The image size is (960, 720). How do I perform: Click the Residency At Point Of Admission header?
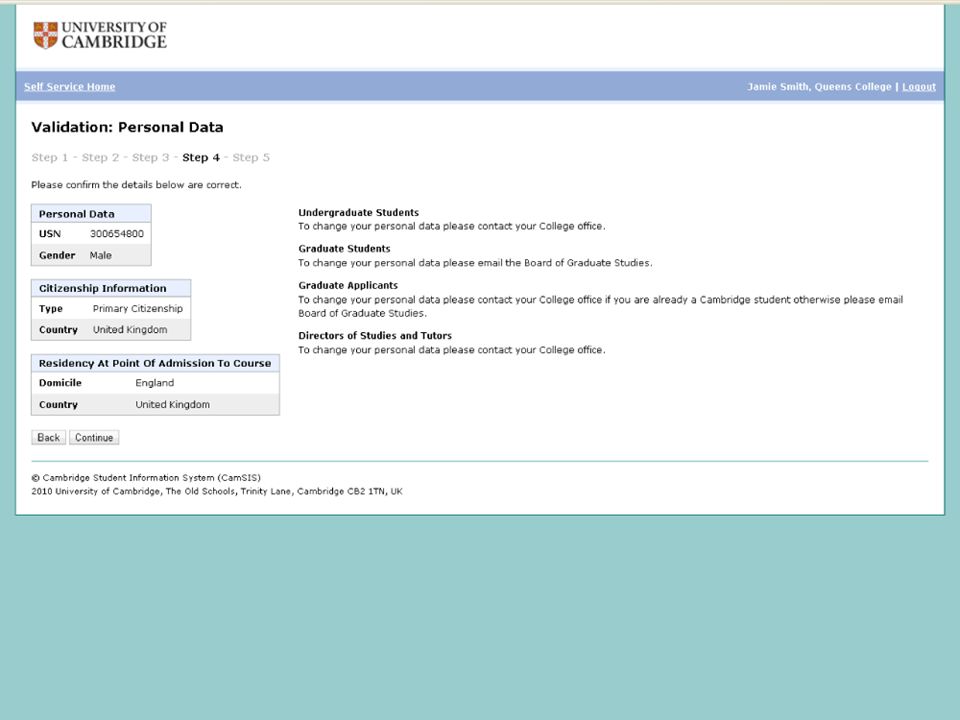(x=156, y=363)
